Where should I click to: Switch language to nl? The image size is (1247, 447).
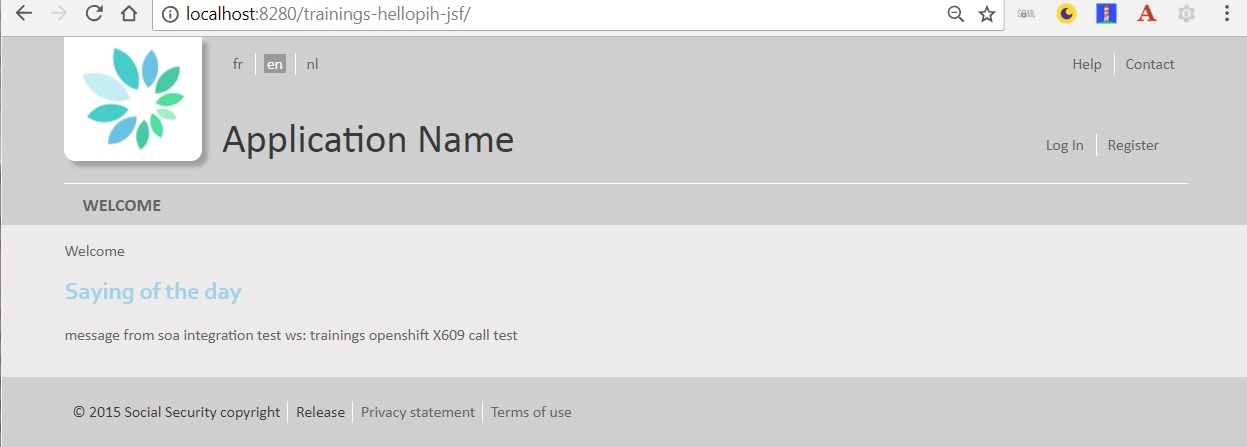[x=313, y=64]
